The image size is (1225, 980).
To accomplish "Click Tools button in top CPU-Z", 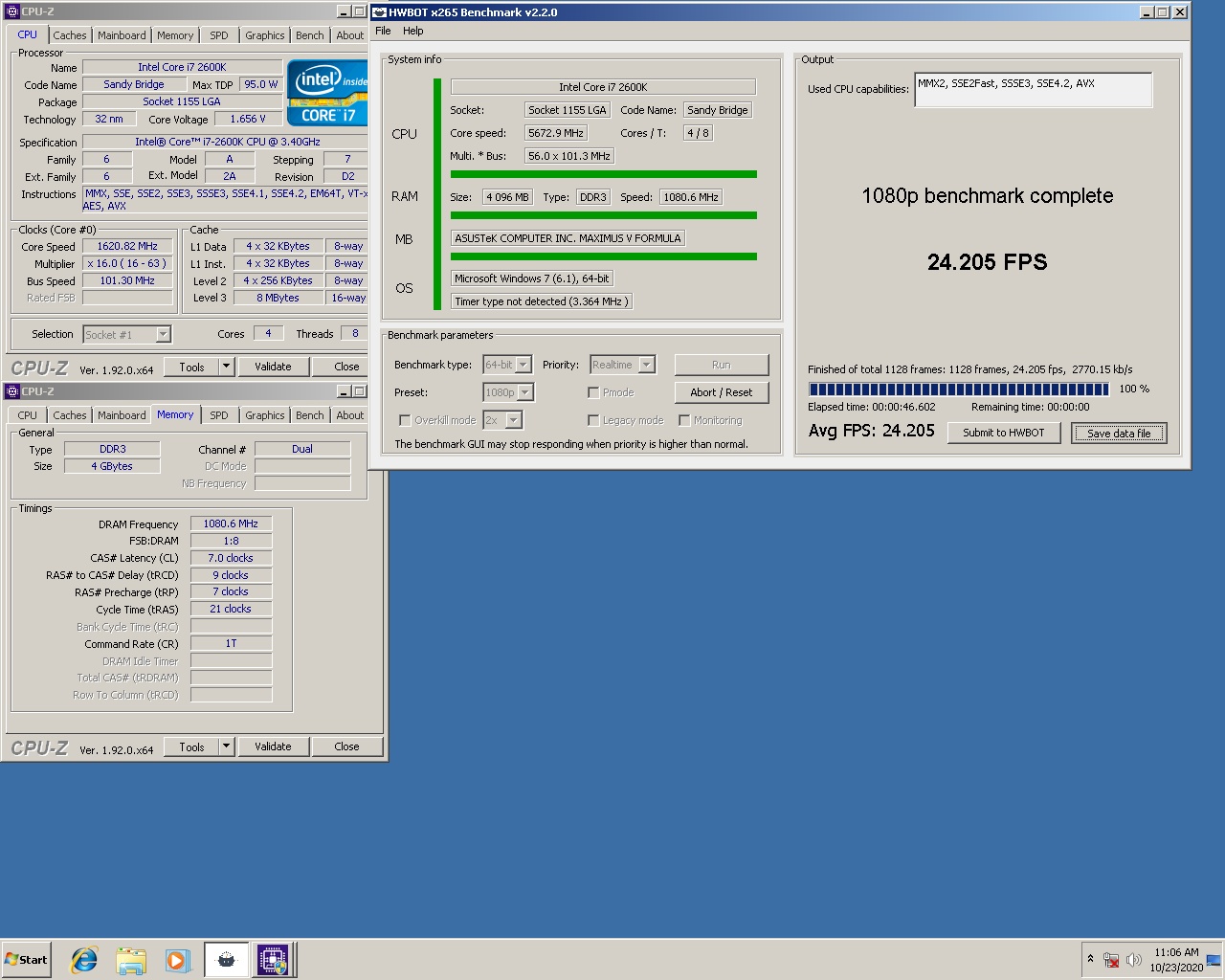I will pos(191,367).
